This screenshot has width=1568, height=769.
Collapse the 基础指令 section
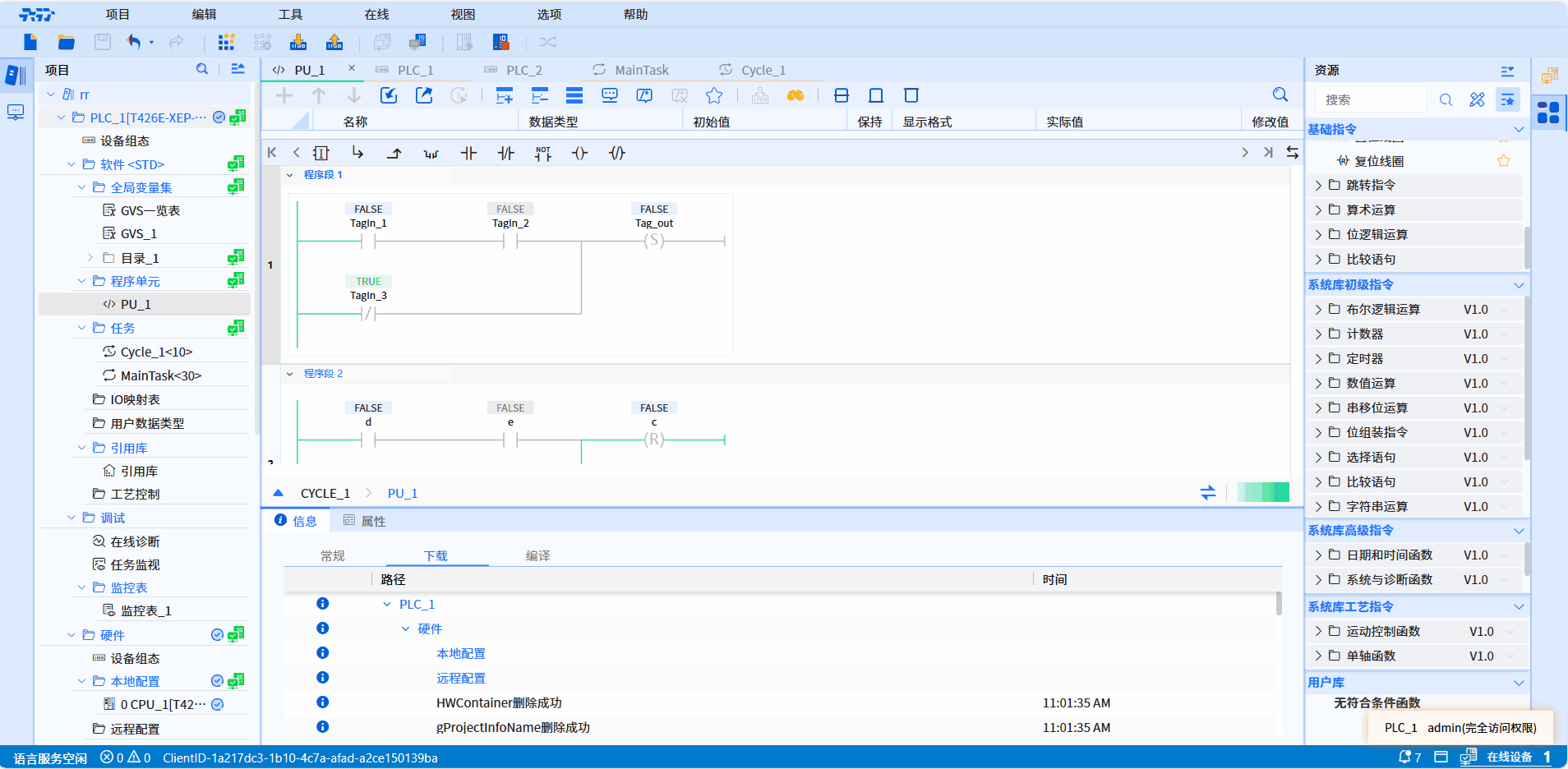click(1518, 129)
